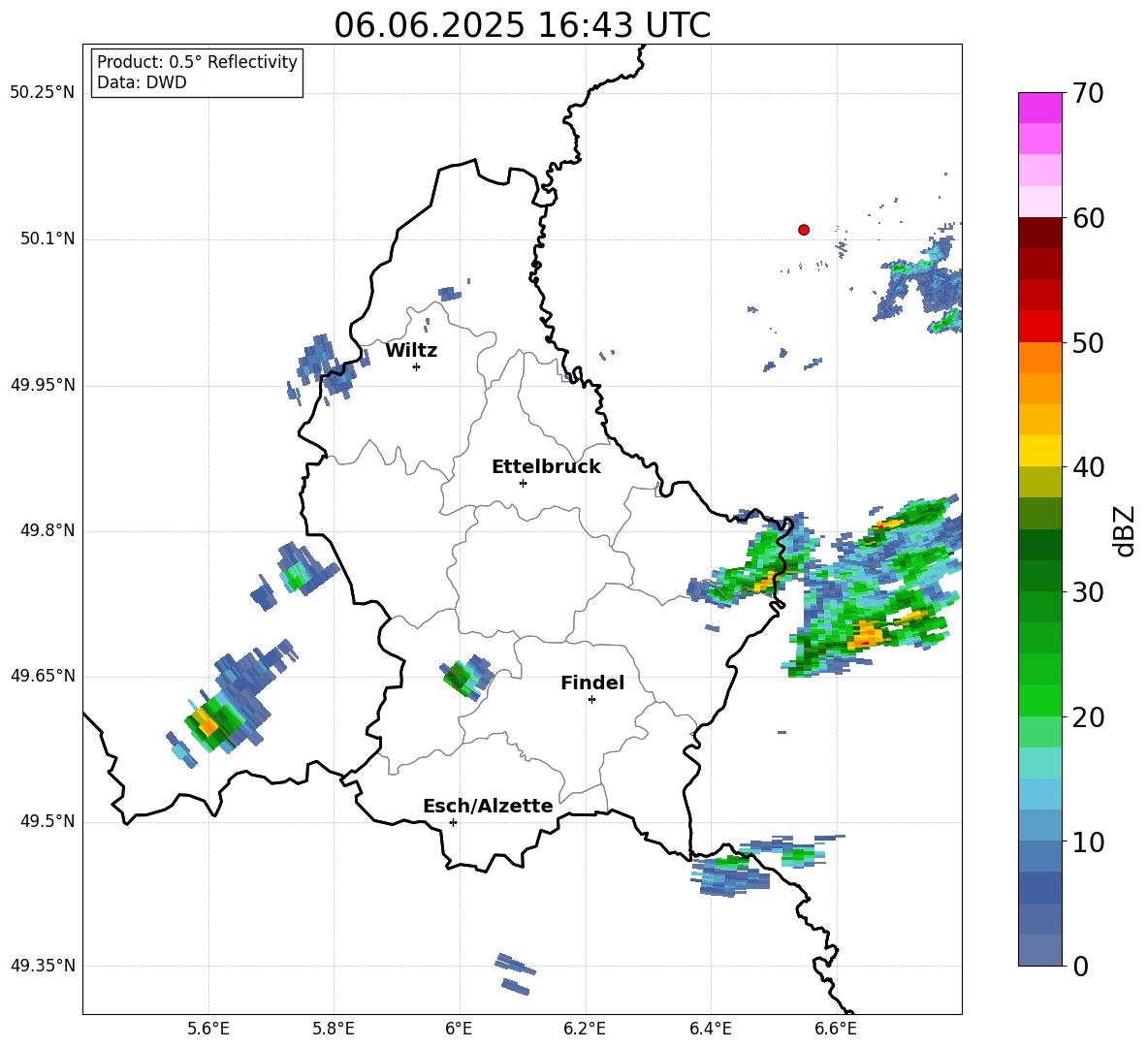Click the 49.35°N latitude label
Viewport: 1148px width, 1048px height.
(44, 966)
